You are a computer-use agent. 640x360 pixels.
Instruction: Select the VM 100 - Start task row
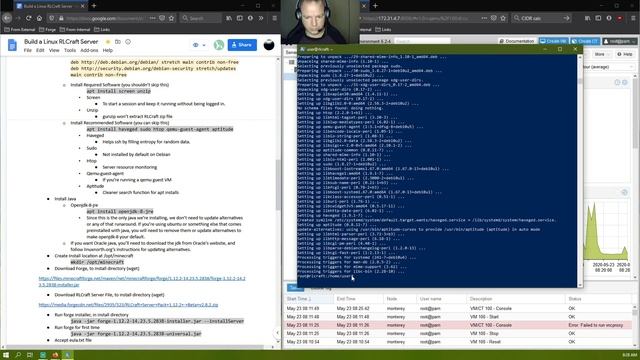point(458,317)
